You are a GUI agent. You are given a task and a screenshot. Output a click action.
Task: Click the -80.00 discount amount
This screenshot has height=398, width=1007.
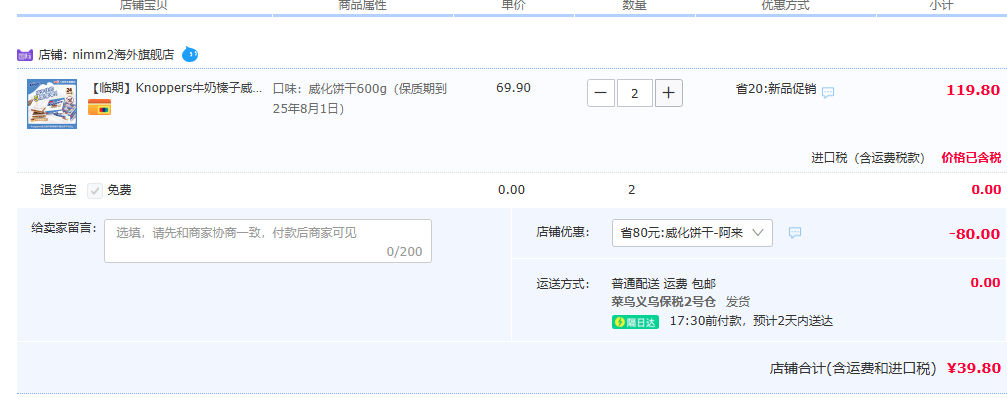click(x=974, y=234)
